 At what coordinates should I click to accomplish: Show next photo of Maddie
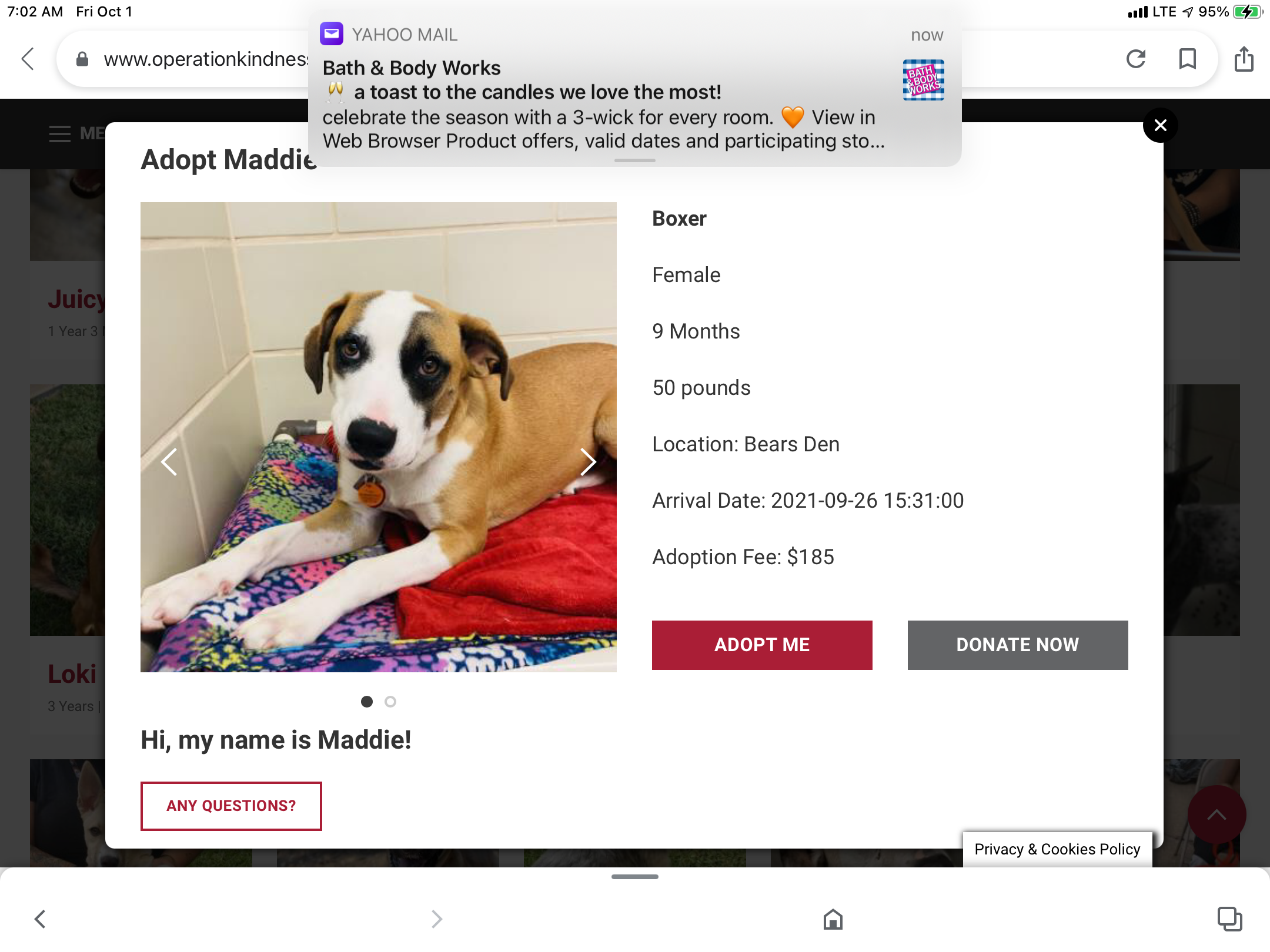(x=587, y=462)
